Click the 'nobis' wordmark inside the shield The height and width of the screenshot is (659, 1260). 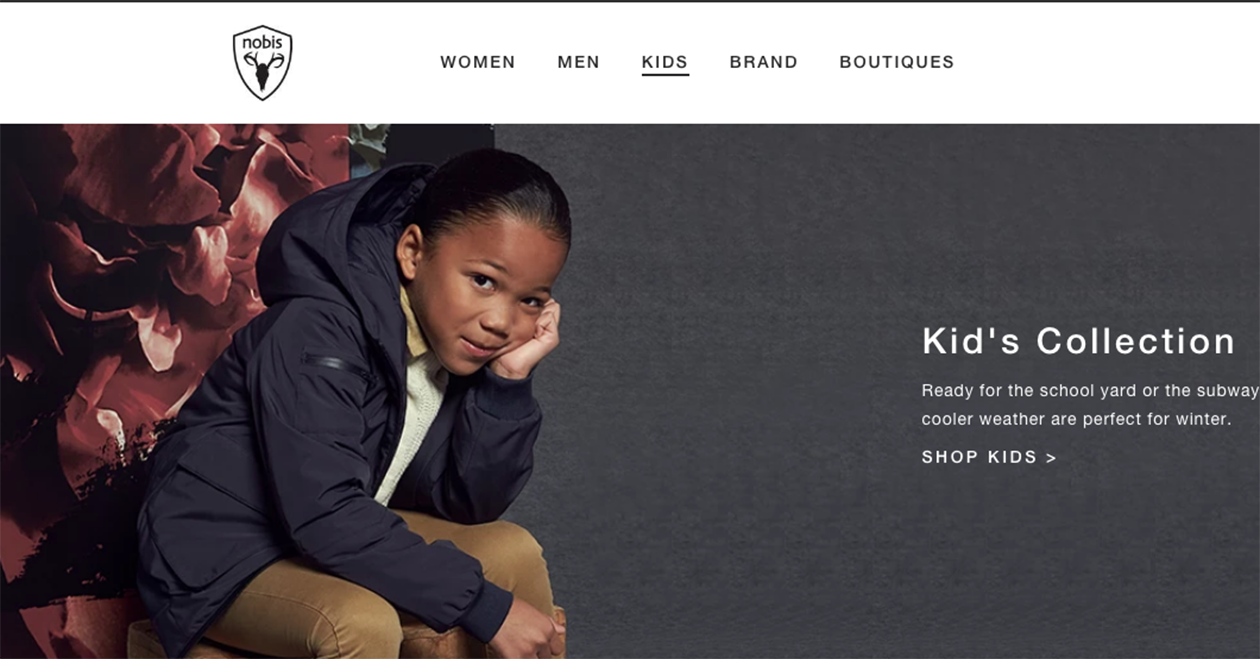262,44
